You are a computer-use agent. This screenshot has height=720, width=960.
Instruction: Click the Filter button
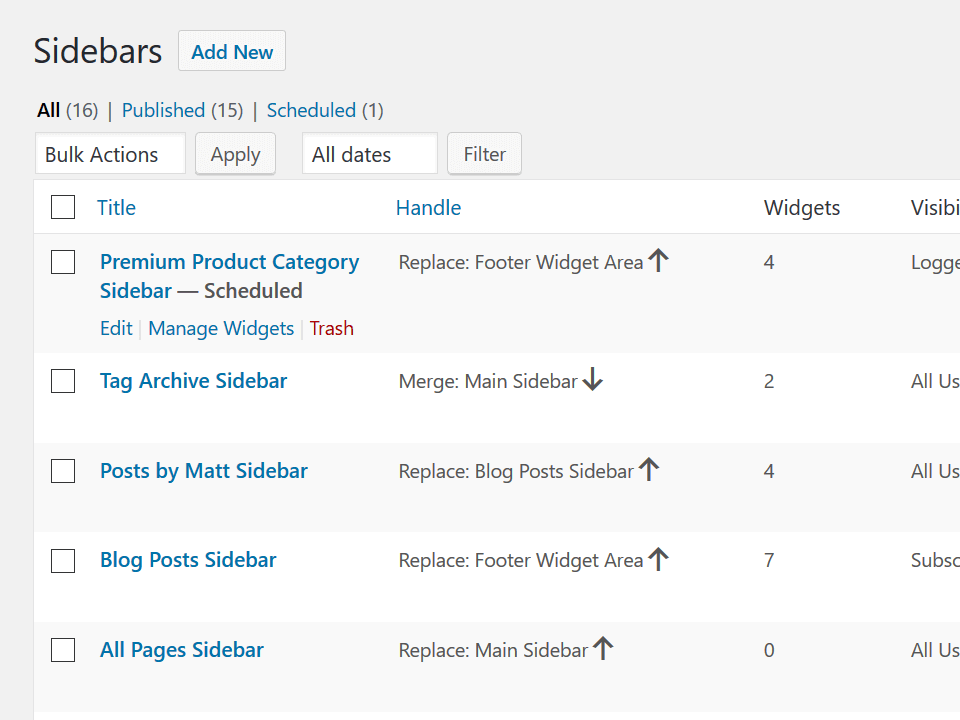484,154
